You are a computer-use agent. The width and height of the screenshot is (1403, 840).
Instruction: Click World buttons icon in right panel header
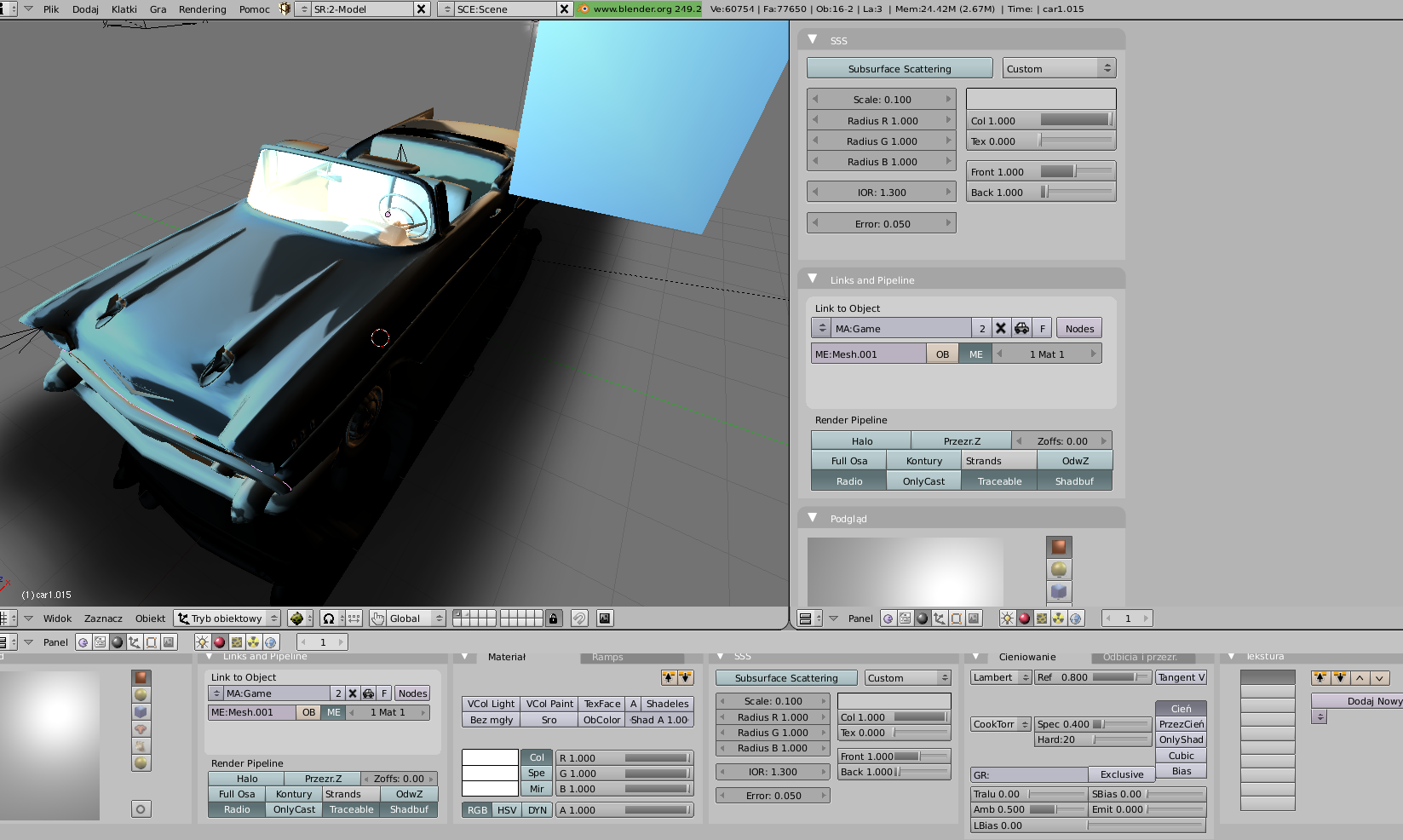click(x=1076, y=618)
